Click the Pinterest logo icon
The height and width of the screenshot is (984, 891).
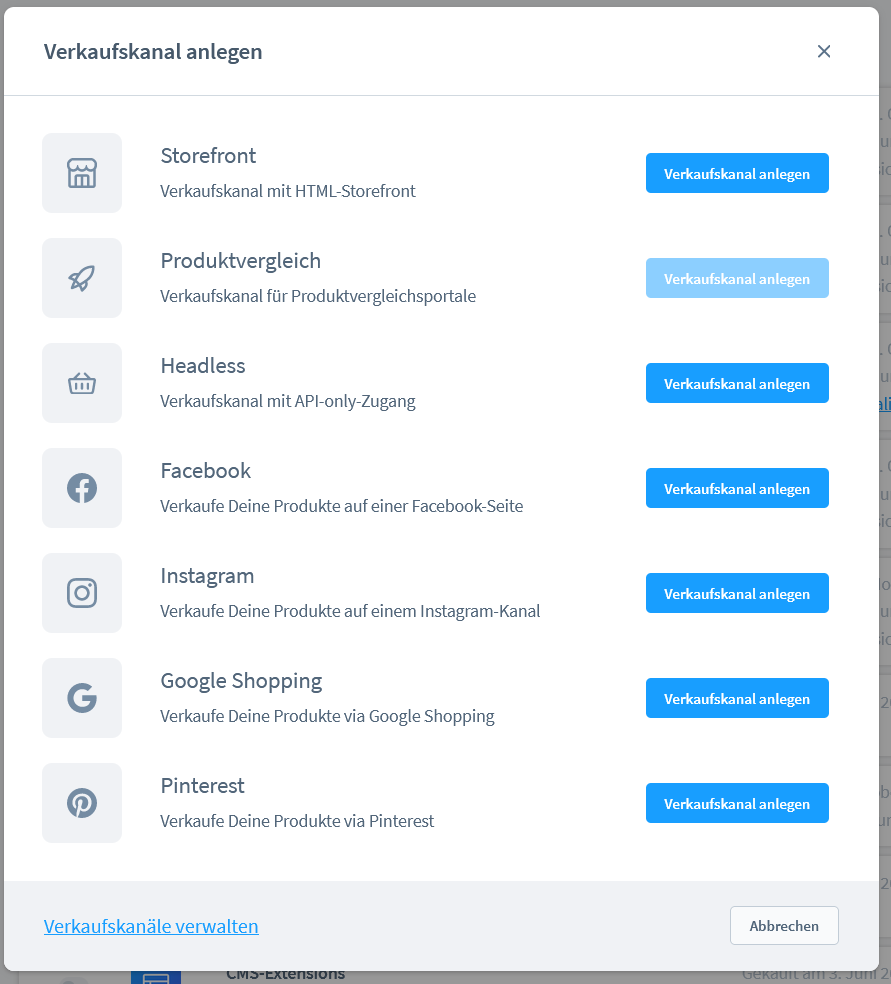pyautogui.click(x=82, y=803)
